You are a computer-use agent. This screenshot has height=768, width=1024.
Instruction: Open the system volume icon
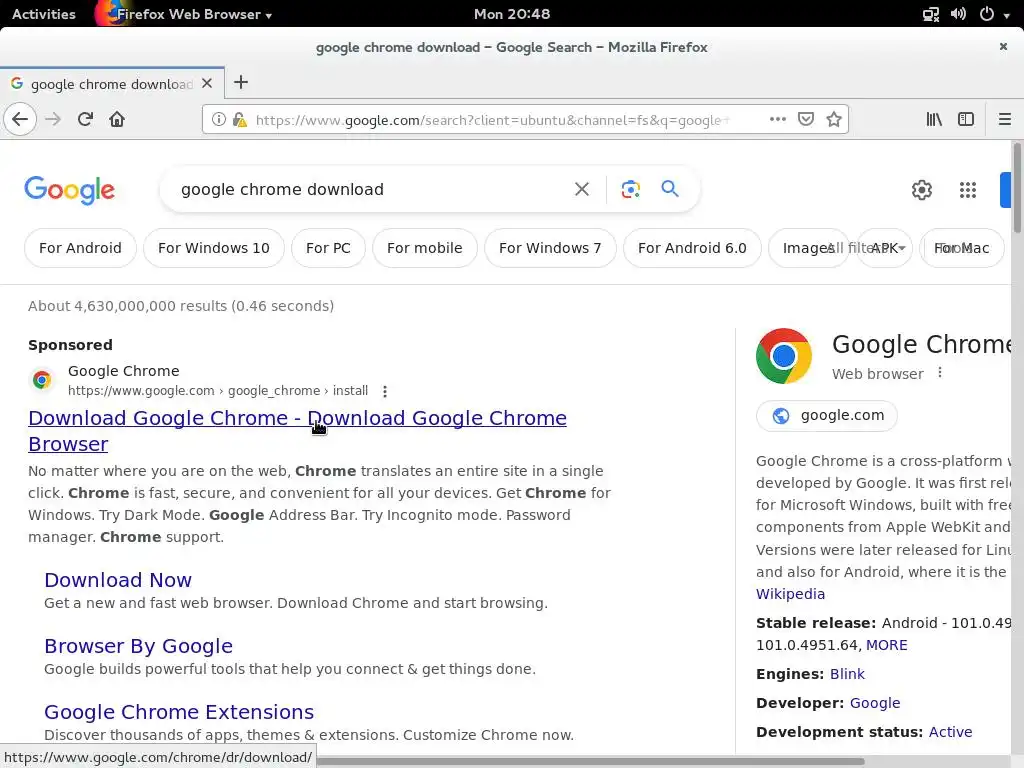[x=958, y=14]
